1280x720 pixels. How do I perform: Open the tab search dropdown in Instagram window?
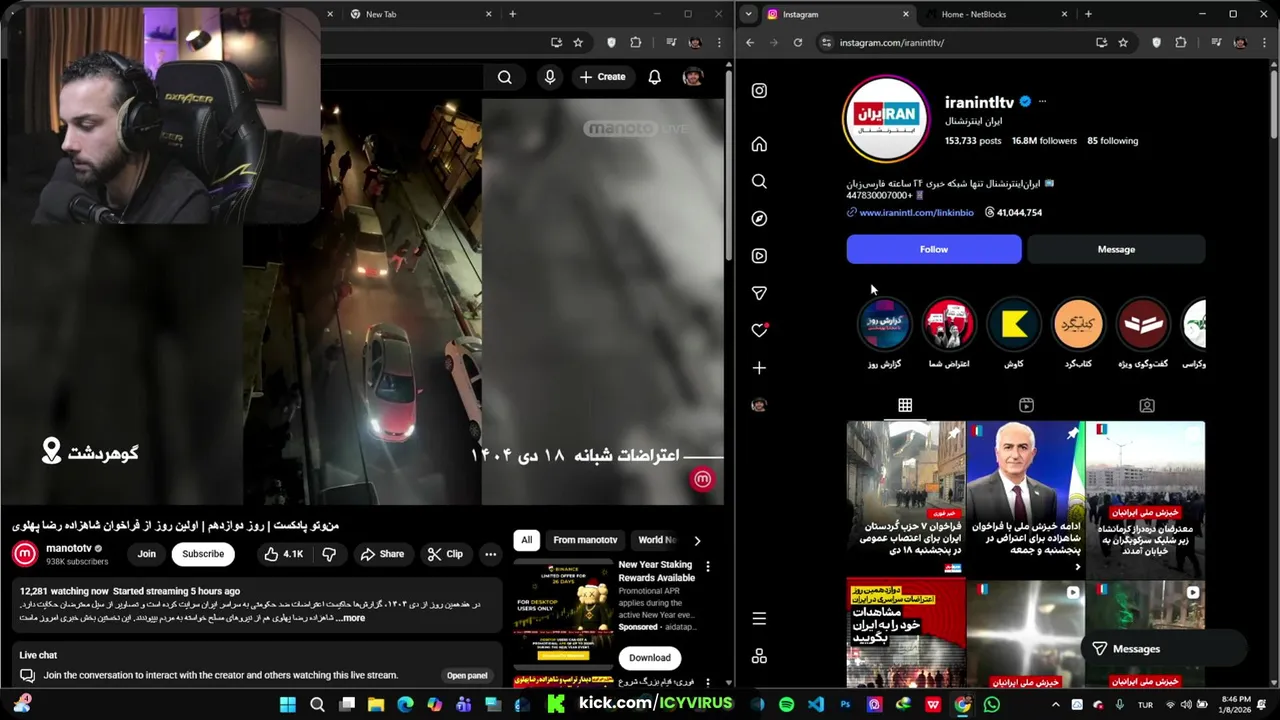(749, 14)
